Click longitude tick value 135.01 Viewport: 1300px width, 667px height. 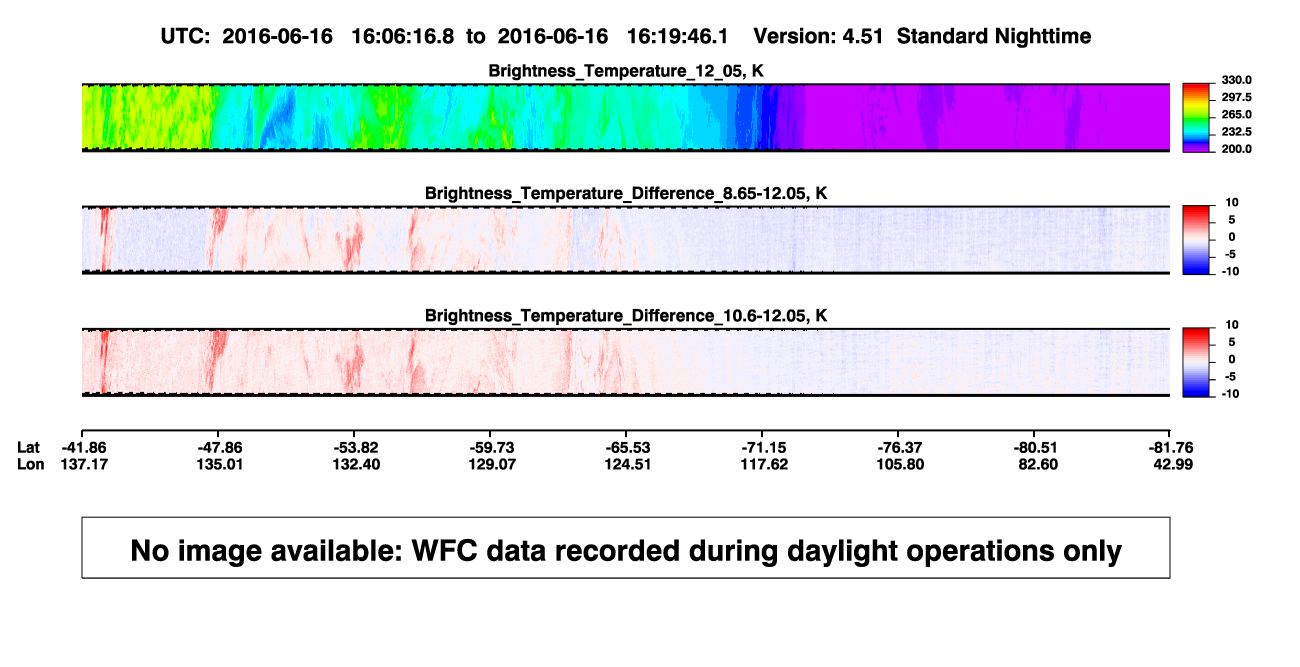click(x=218, y=464)
